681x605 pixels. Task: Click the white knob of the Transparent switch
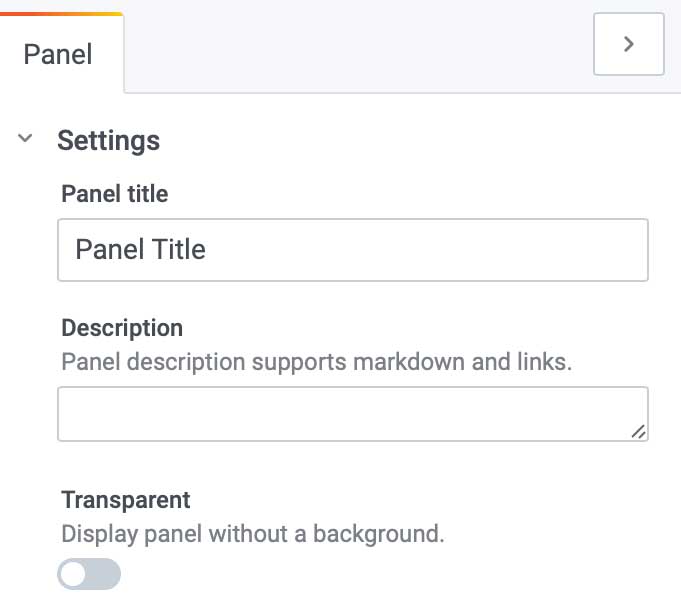click(74, 574)
